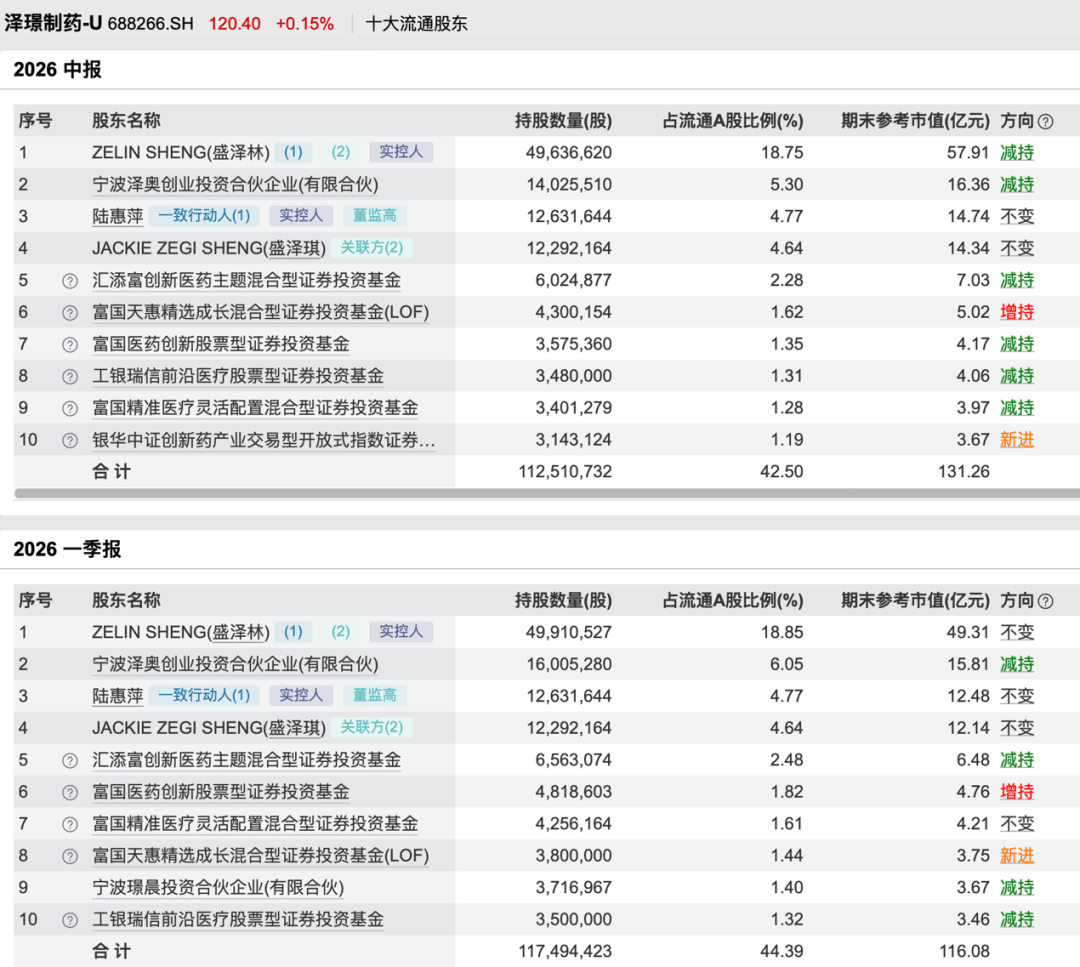Click the question-mark icon beside row 5 in 2026 中报
The height and width of the screenshot is (967, 1080).
coord(70,281)
